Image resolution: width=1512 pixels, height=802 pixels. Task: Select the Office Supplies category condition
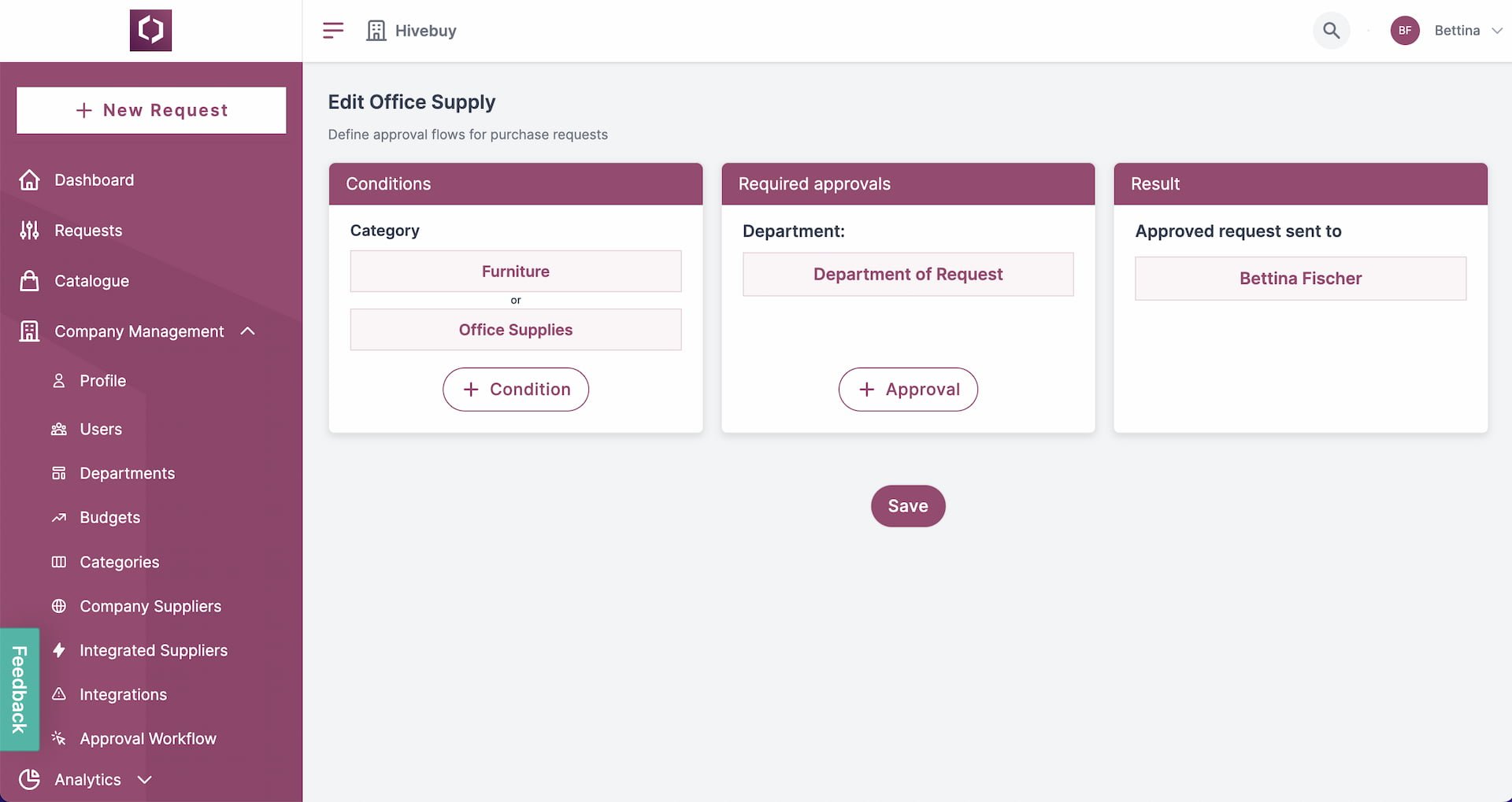click(x=516, y=330)
